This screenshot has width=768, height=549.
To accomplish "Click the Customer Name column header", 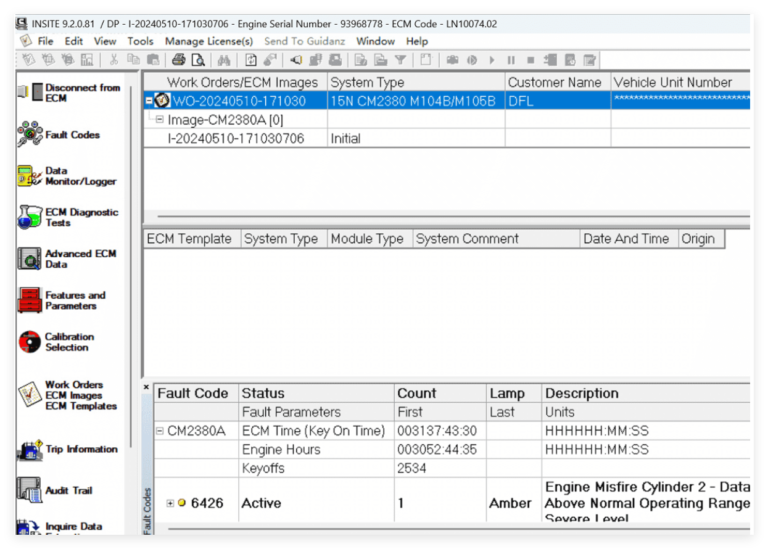I will coord(558,82).
